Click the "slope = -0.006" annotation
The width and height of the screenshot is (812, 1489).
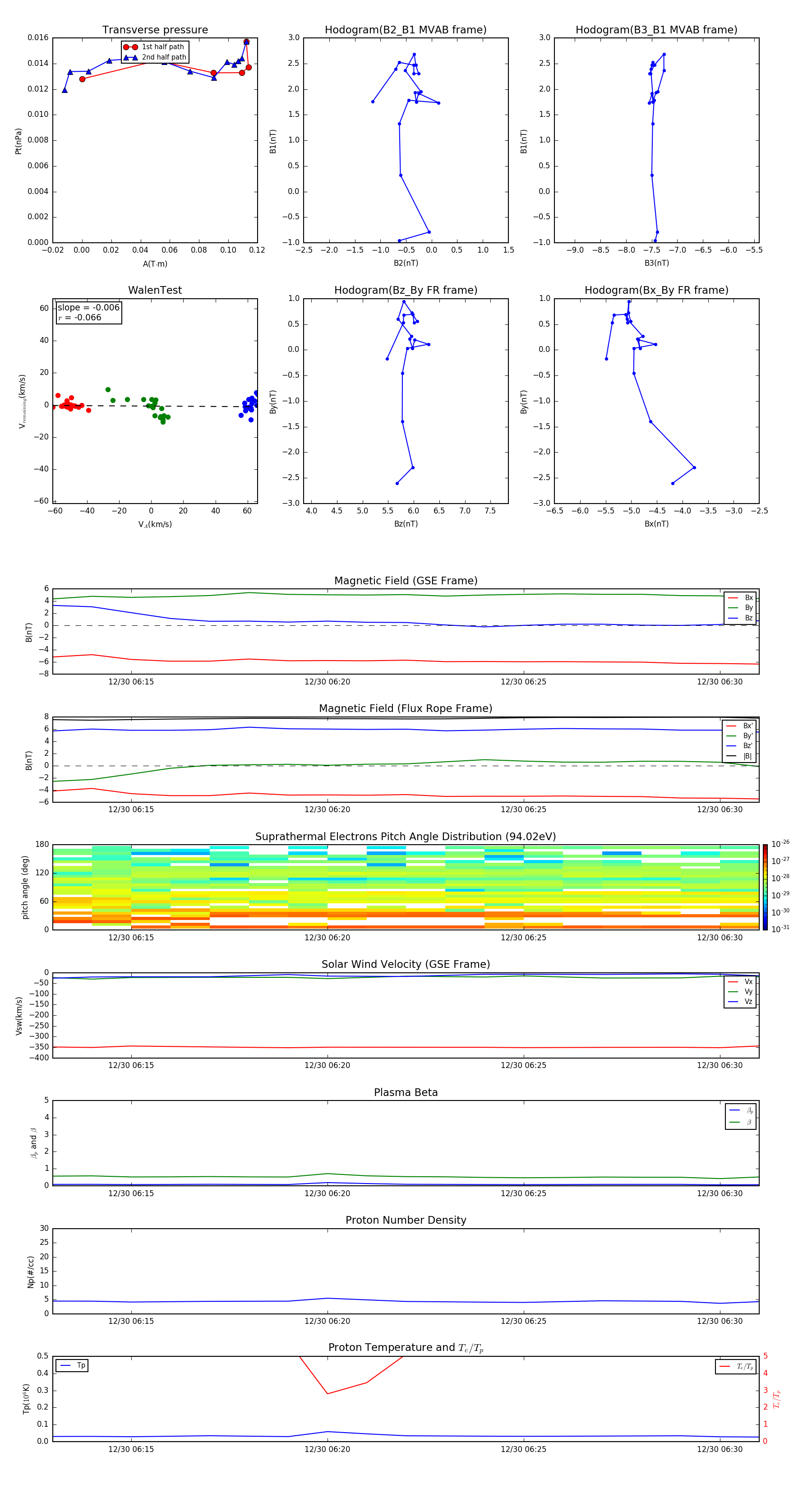[88, 308]
